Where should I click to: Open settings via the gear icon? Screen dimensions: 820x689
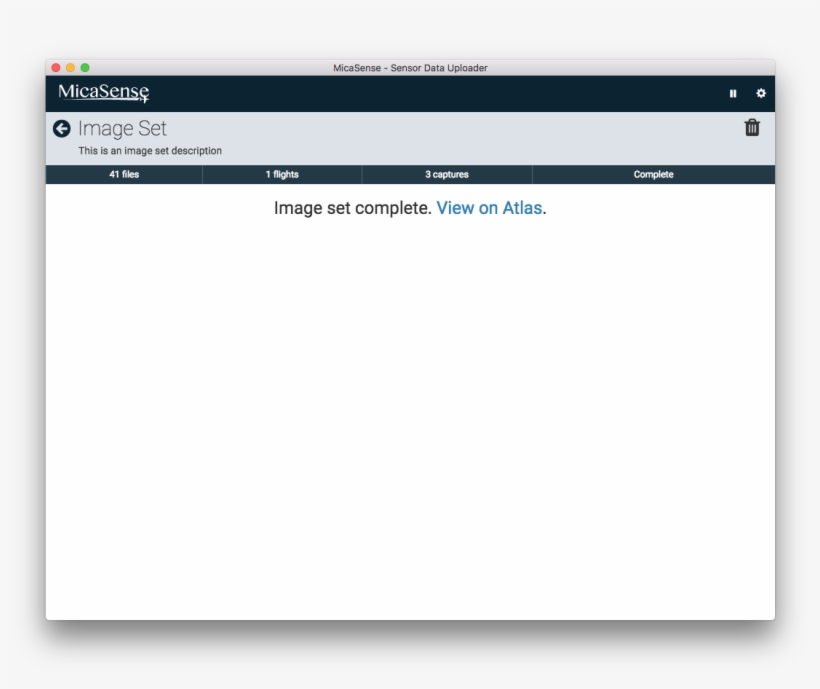coord(761,93)
